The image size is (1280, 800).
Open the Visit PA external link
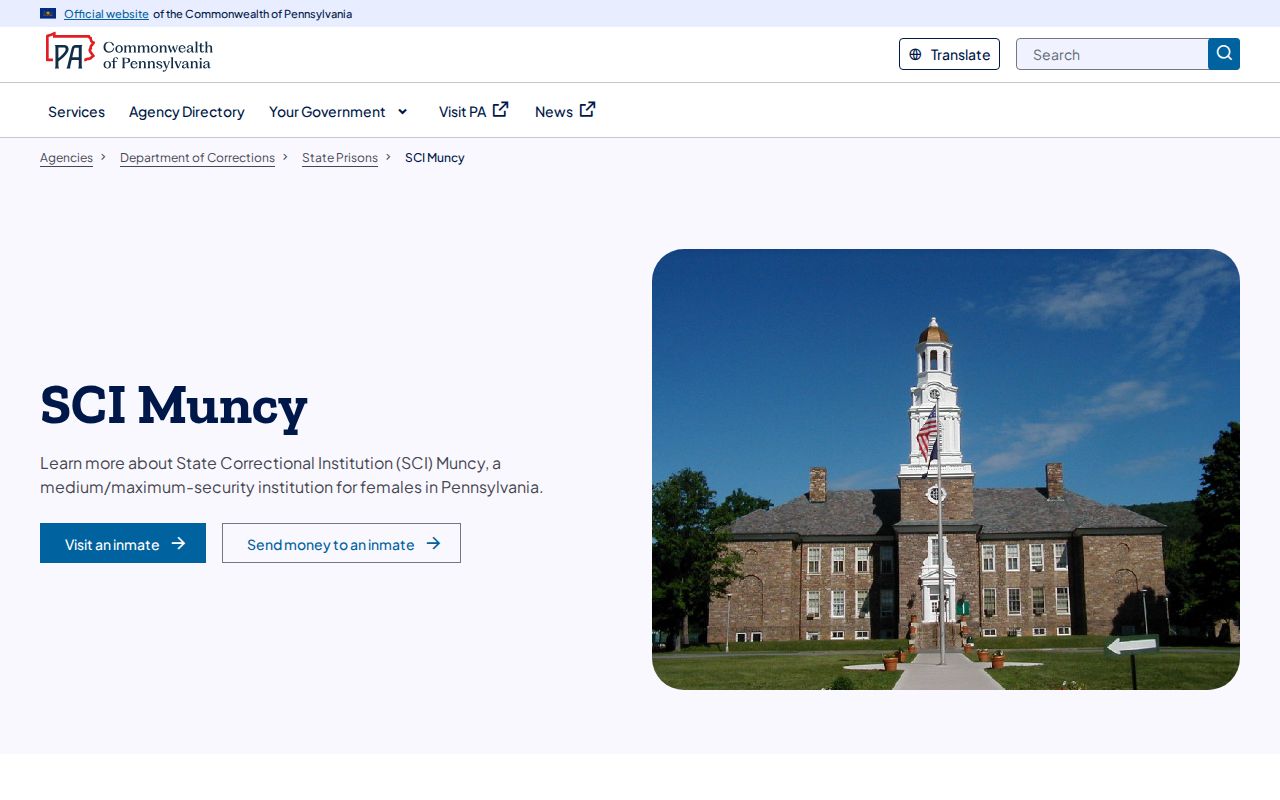coord(474,111)
